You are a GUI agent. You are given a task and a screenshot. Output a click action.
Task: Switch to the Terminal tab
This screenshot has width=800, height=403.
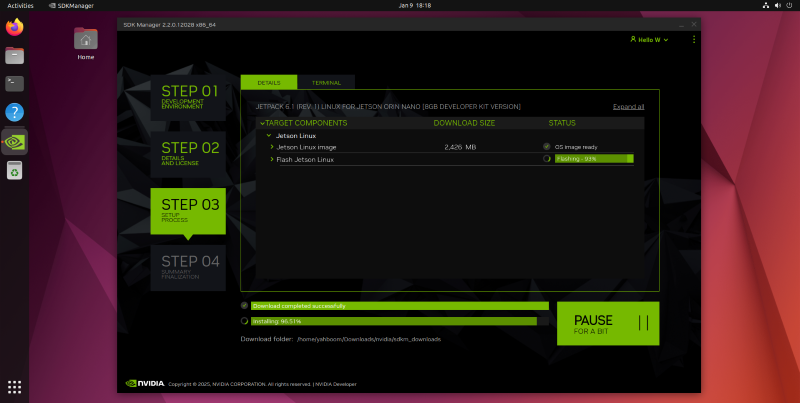click(325, 82)
